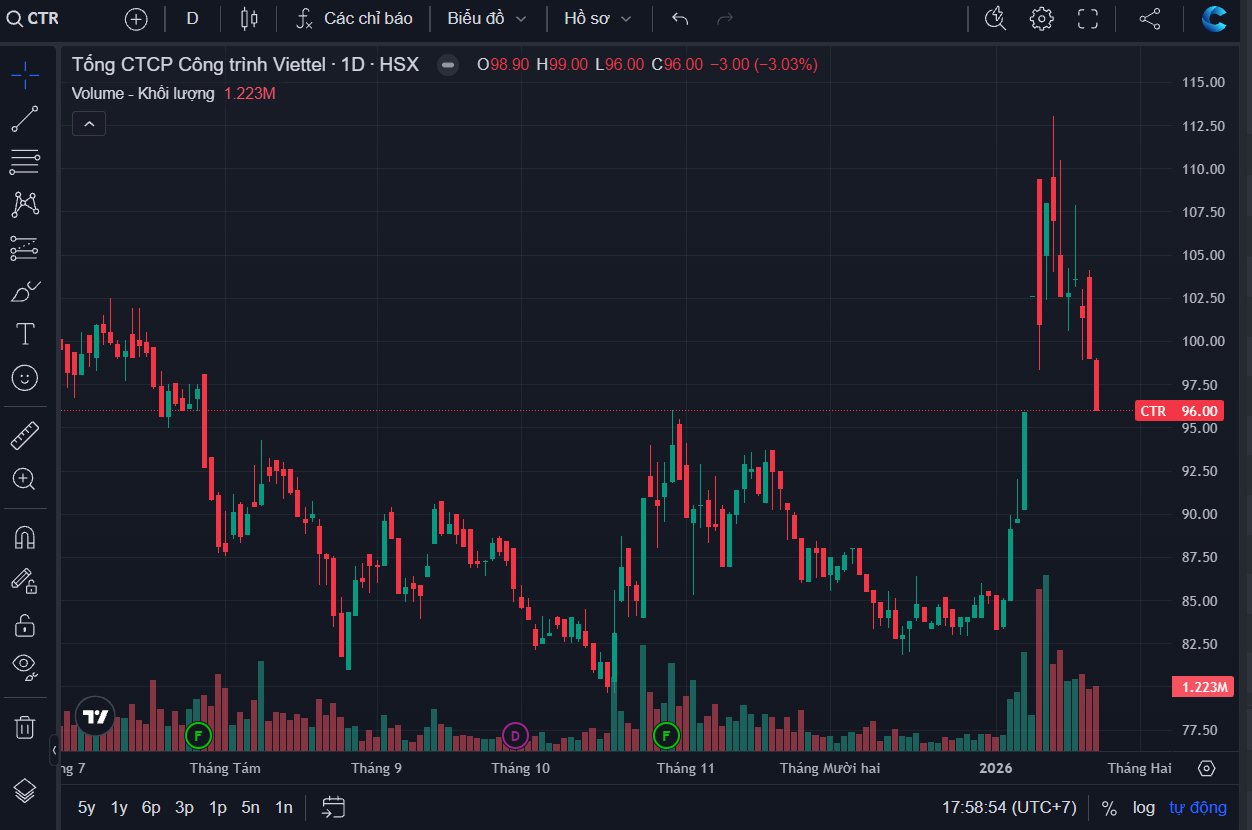This screenshot has height=830, width=1252.
Task: Share the chart
Action: 1150,18
